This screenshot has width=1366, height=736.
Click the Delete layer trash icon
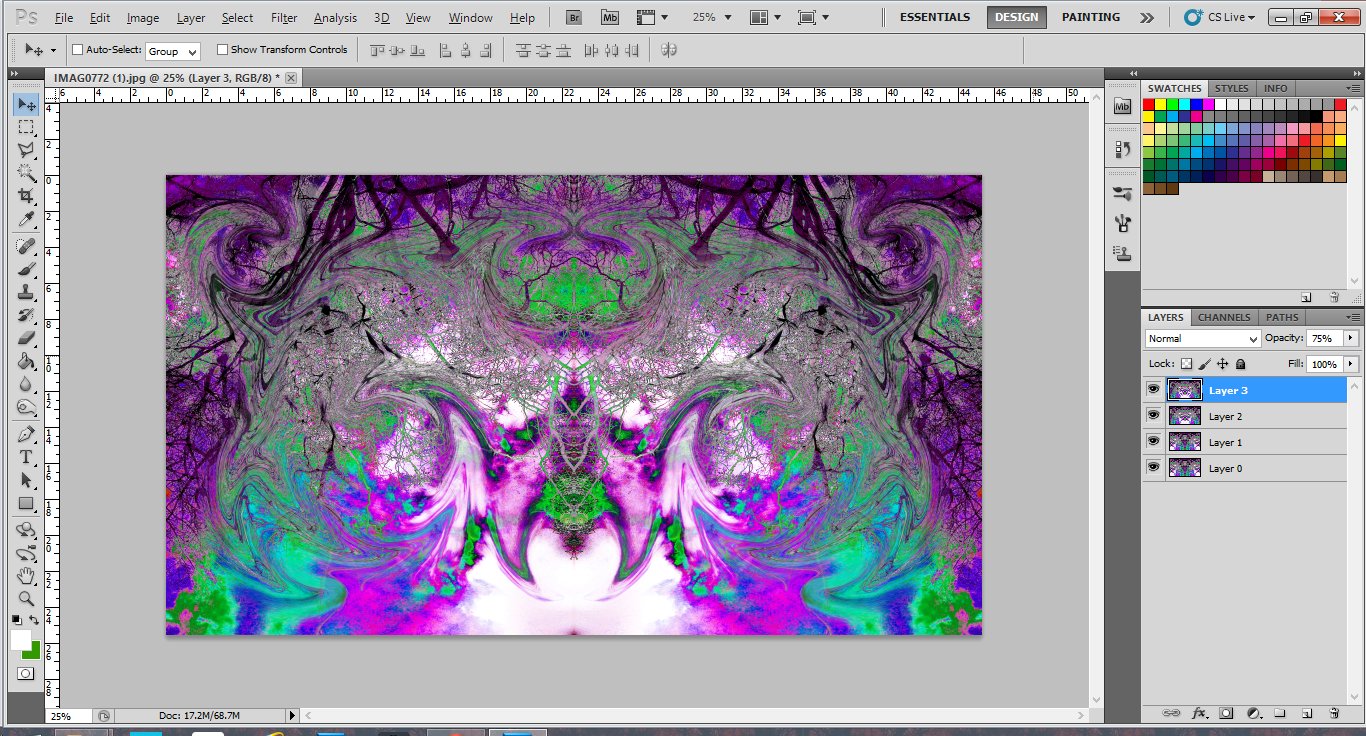1334,713
